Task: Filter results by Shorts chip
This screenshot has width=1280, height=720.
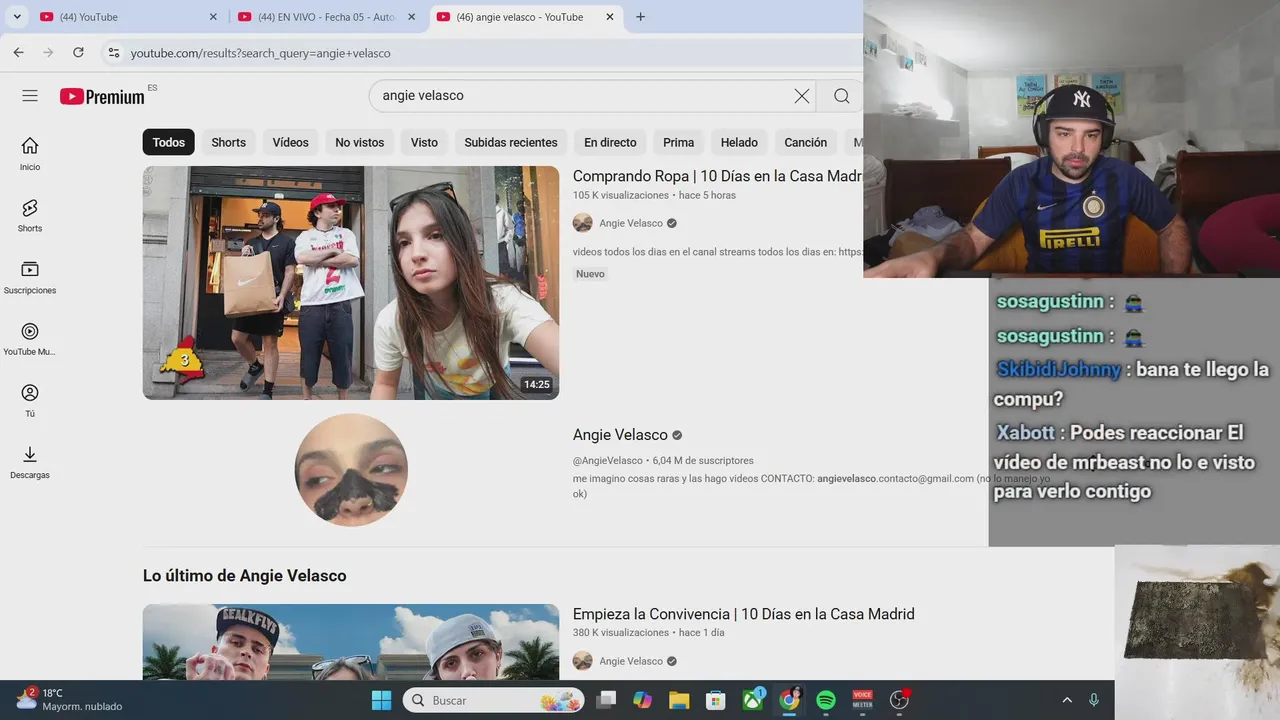Action: (228, 142)
